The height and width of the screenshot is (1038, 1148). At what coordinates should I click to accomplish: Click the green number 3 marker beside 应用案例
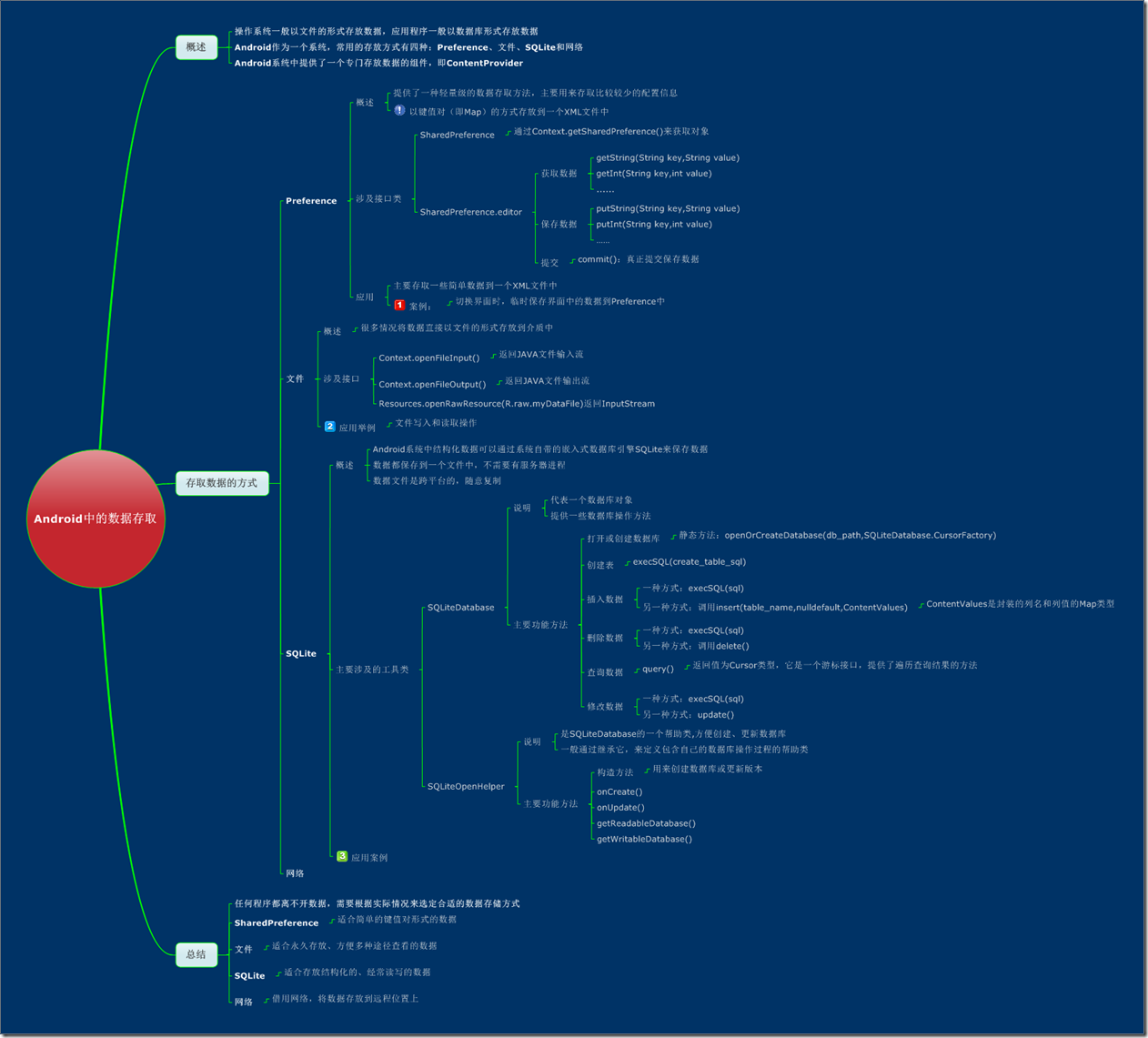tap(342, 856)
